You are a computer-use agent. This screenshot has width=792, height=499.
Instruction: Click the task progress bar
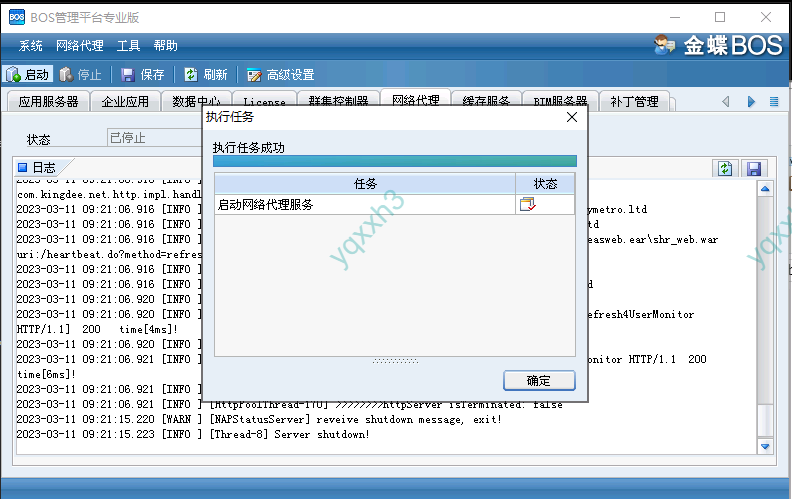[x=394, y=161]
